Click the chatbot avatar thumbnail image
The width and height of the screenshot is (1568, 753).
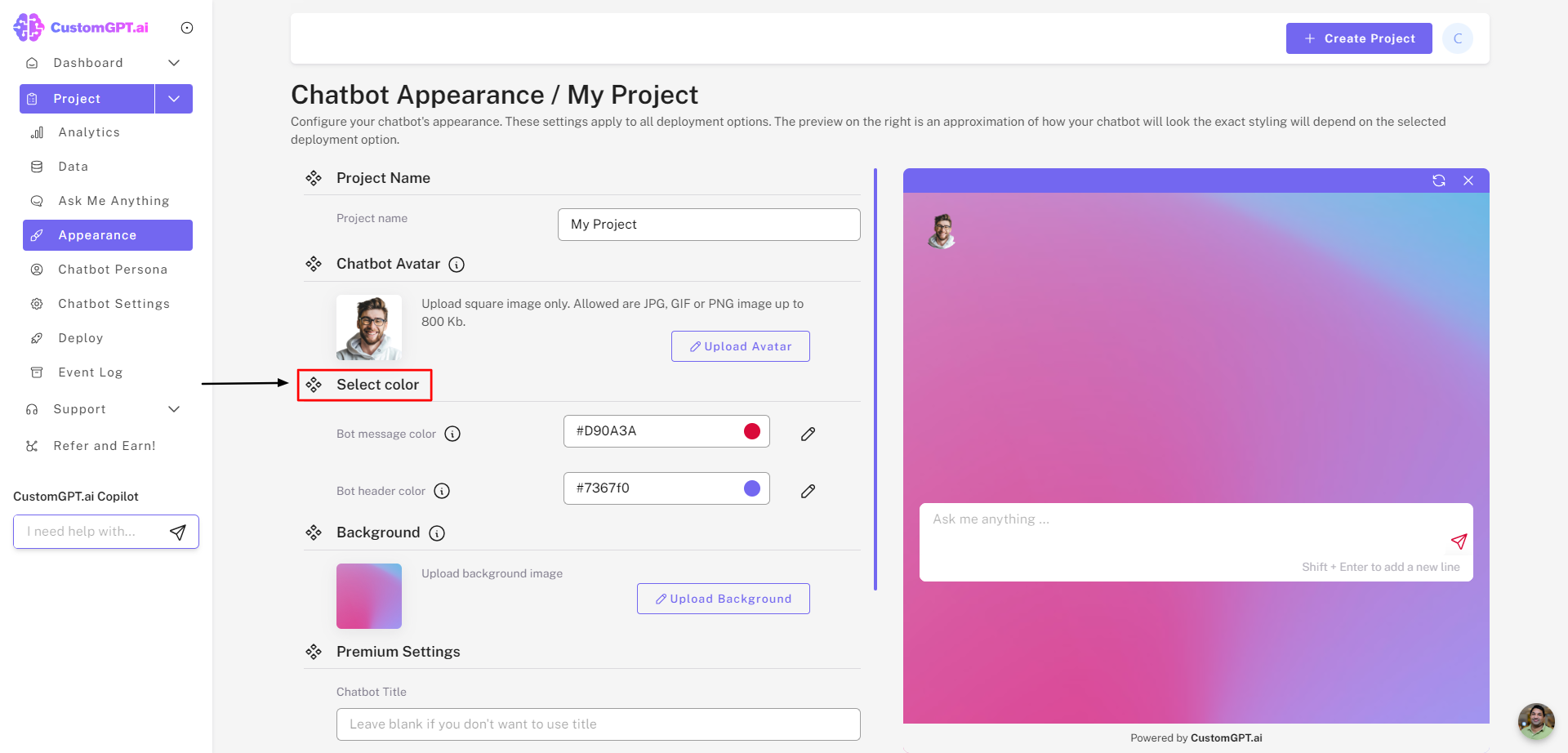(369, 327)
